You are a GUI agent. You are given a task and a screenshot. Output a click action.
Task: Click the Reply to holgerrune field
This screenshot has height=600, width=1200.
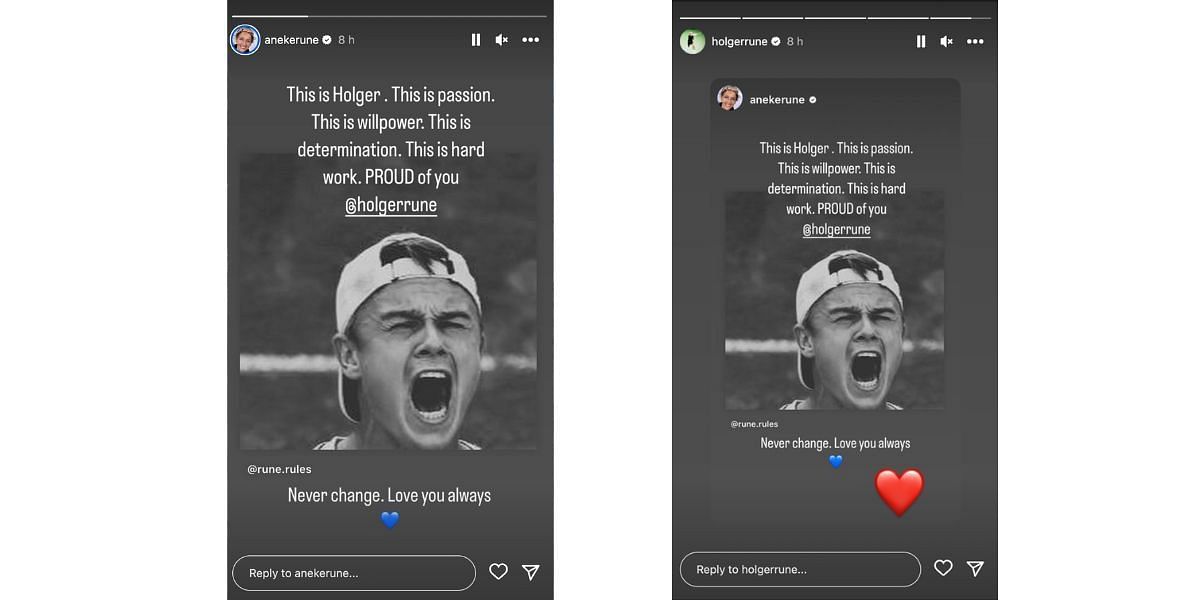point(800,569)
